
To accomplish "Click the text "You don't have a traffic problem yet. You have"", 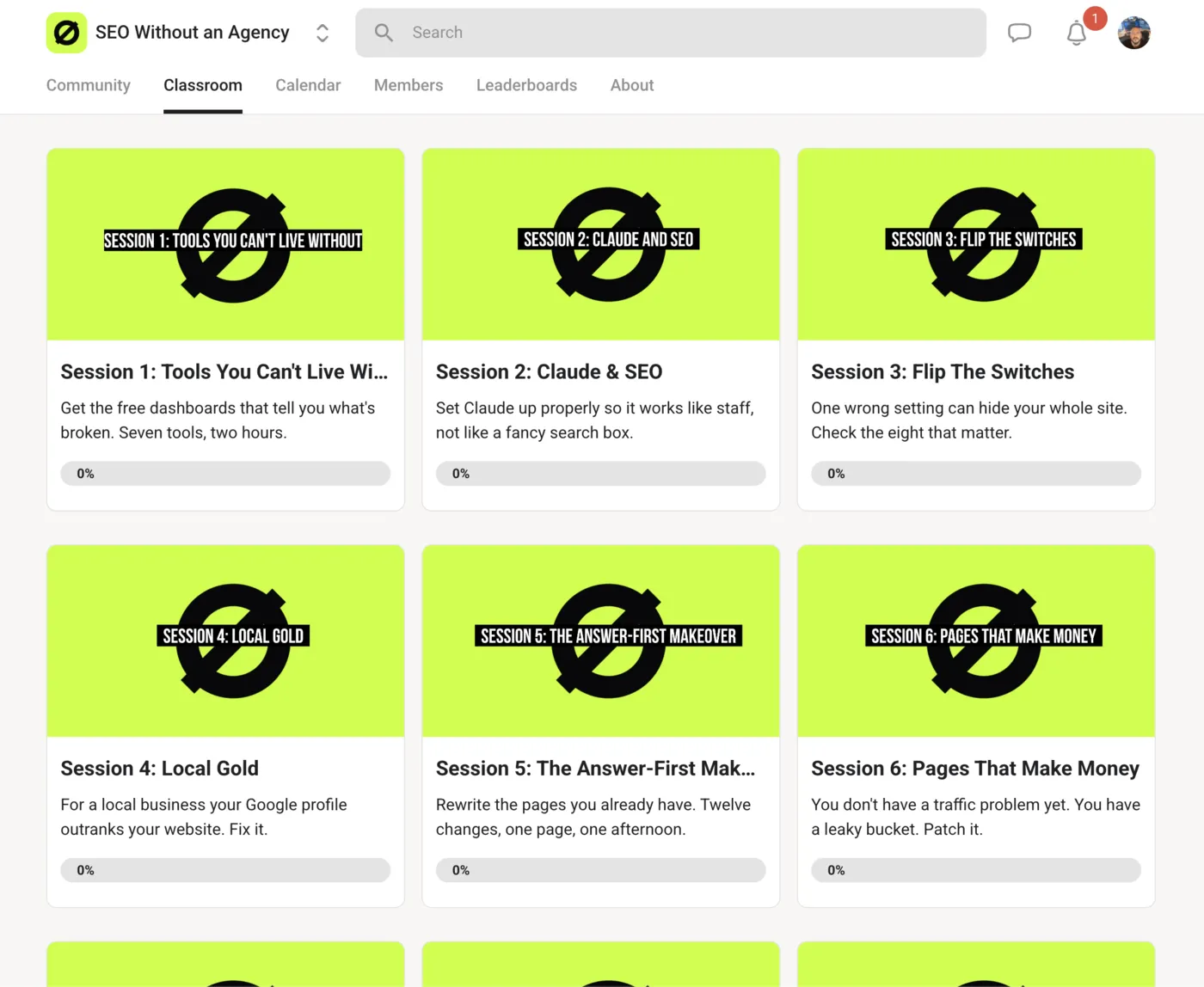I will (x=976, y=804).
